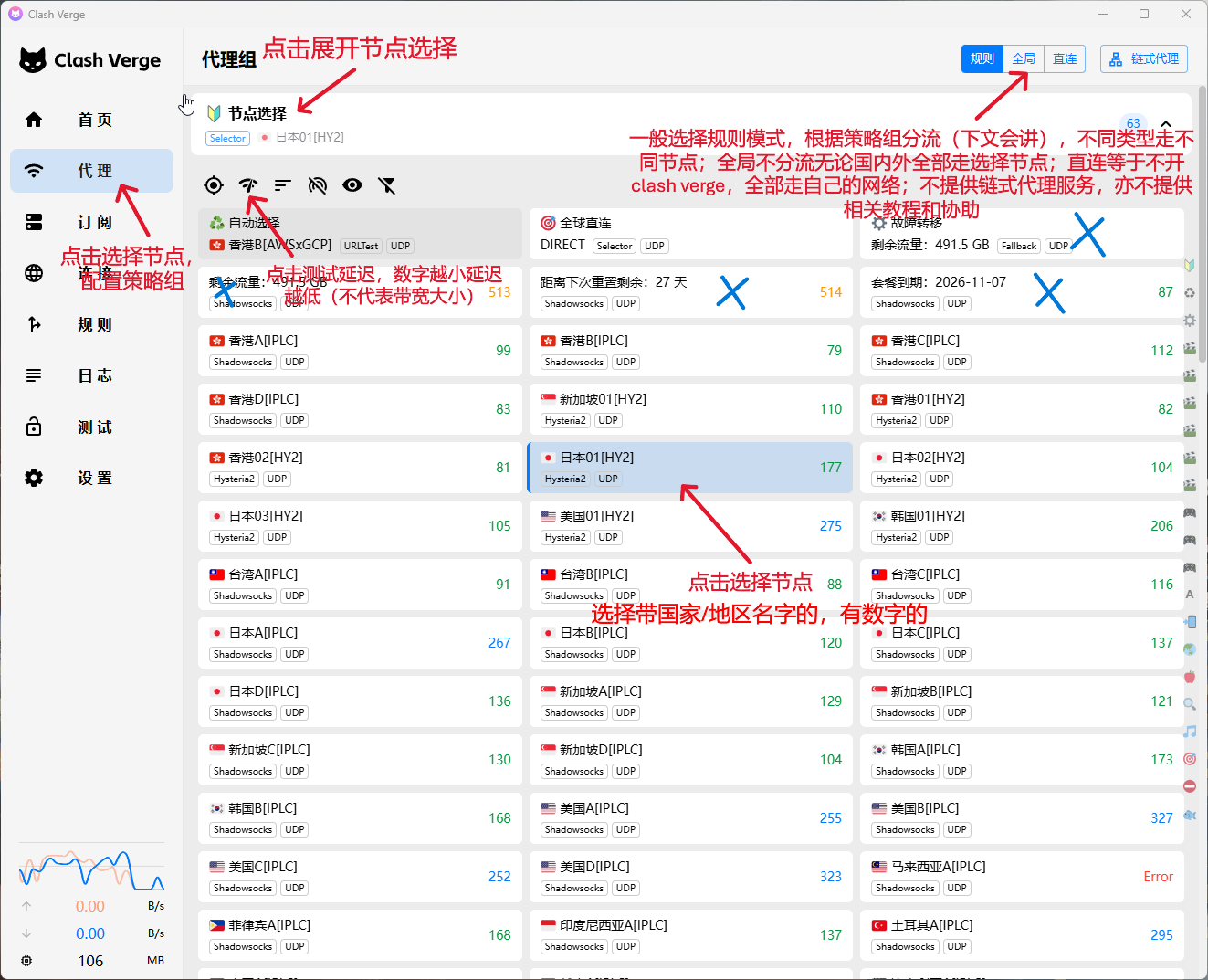The image size is (1208, 980).
Task: Open the 日志 logs page
Action: pyautogui.click(x=91, y=375)
